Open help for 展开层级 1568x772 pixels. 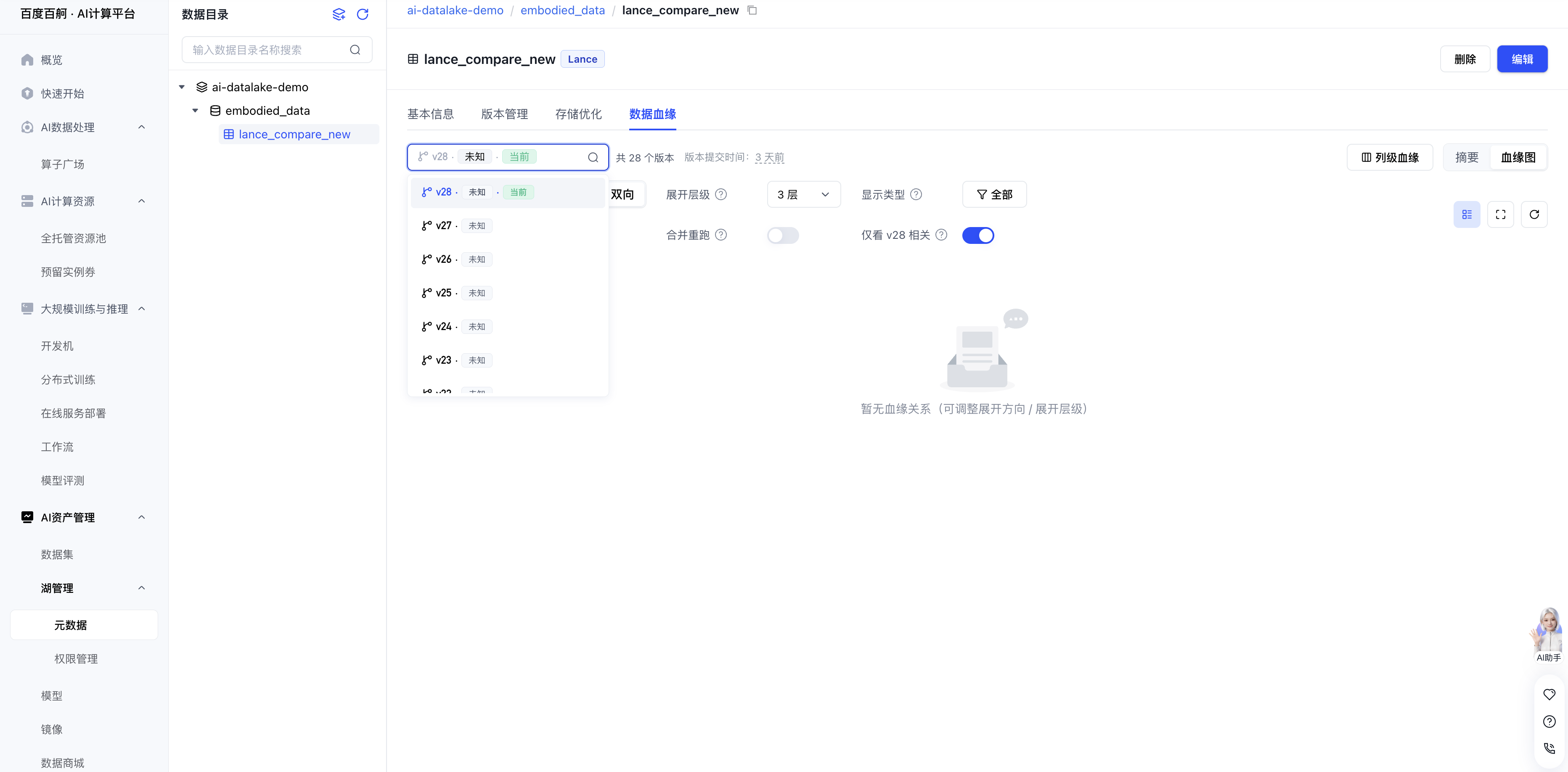(720, 195)
